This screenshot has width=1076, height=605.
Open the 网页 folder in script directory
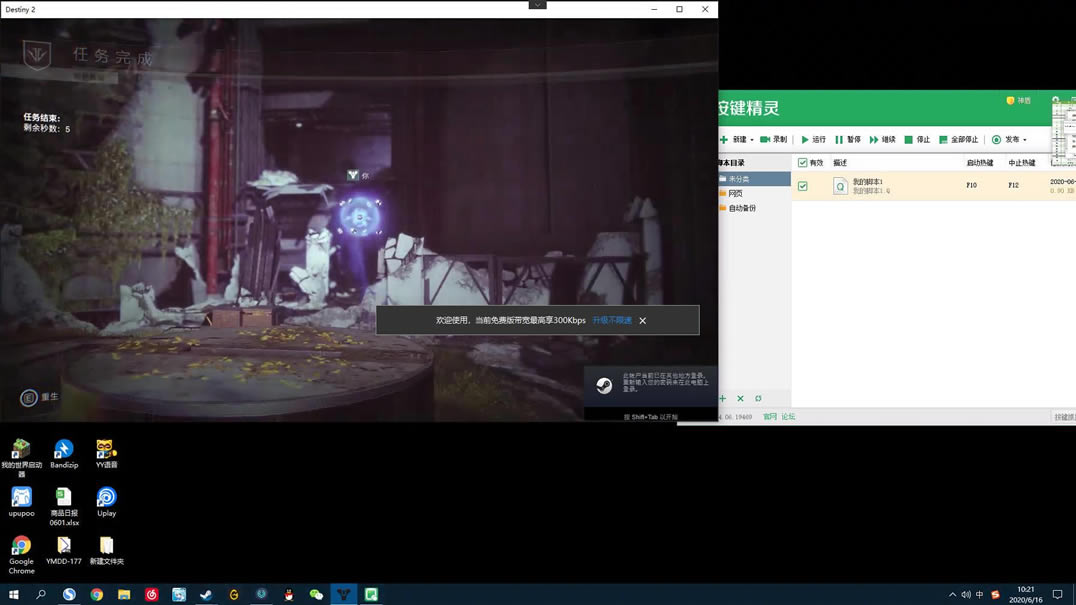(735, 194)
